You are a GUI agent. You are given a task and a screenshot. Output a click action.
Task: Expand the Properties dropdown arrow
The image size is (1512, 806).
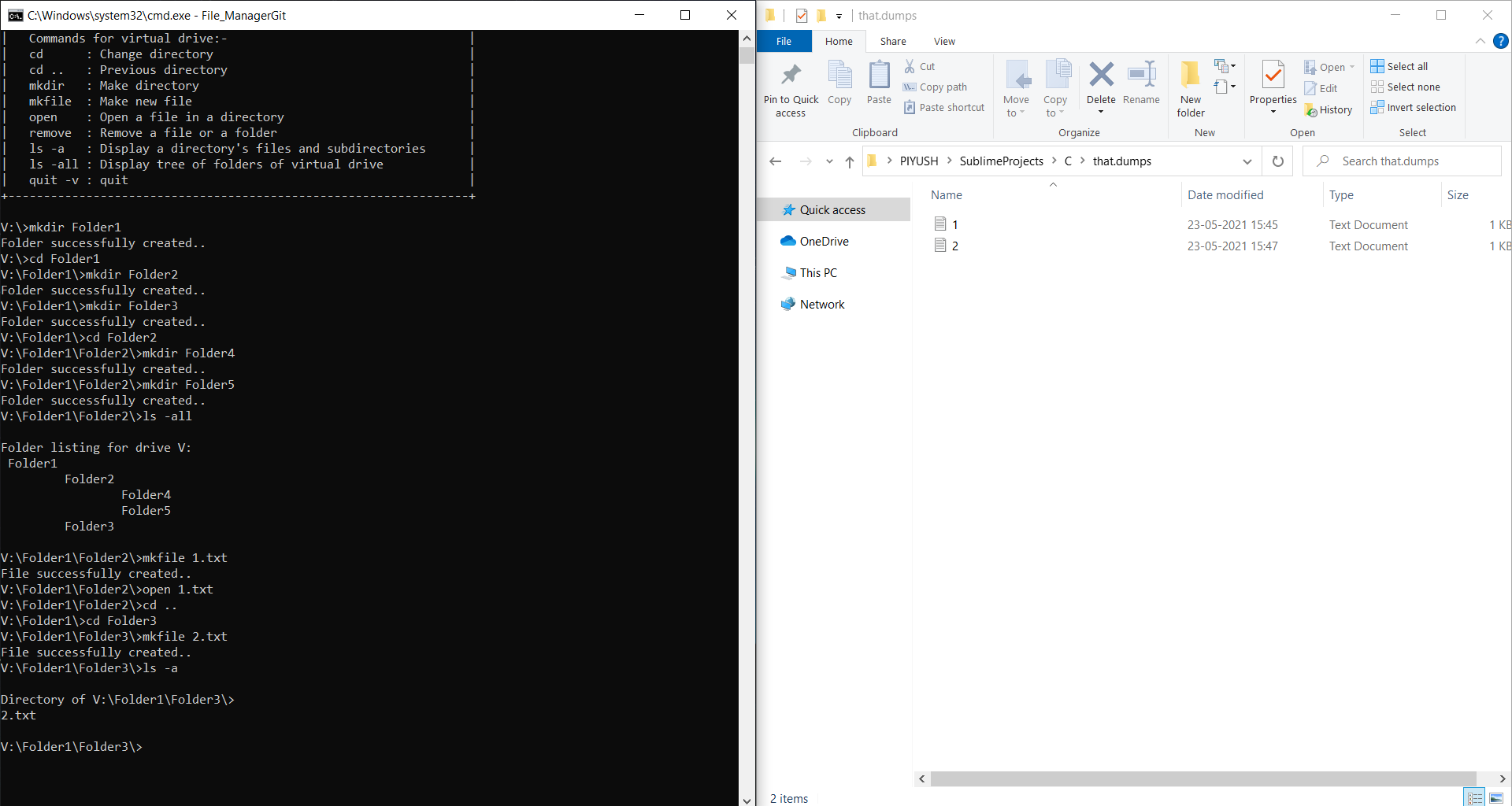[x=1273, y=112]
